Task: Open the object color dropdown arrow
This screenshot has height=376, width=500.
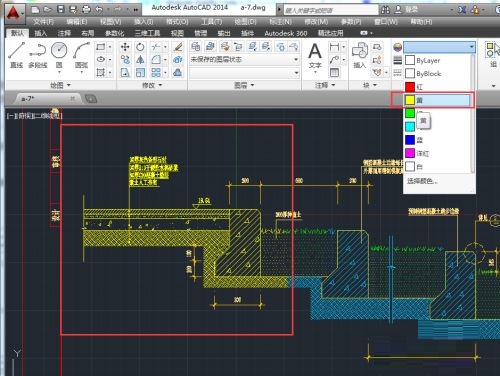Action: pyautogui.click(x=472, y=47)
